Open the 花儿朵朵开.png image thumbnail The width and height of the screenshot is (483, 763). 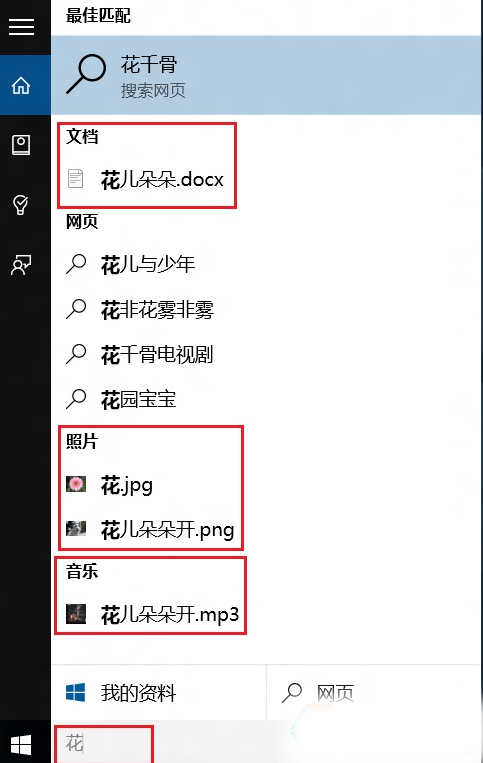(76, 529)
